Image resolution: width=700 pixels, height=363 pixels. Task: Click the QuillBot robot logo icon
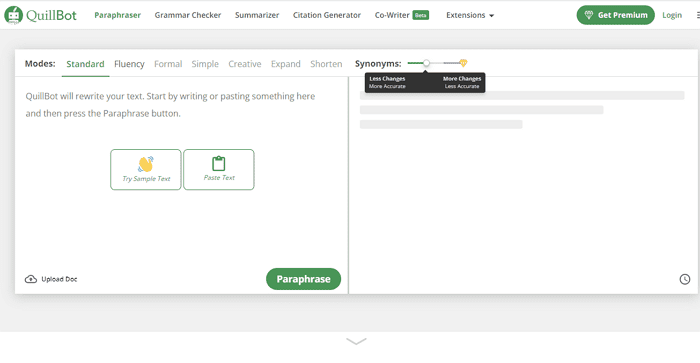tap(13, 15)
